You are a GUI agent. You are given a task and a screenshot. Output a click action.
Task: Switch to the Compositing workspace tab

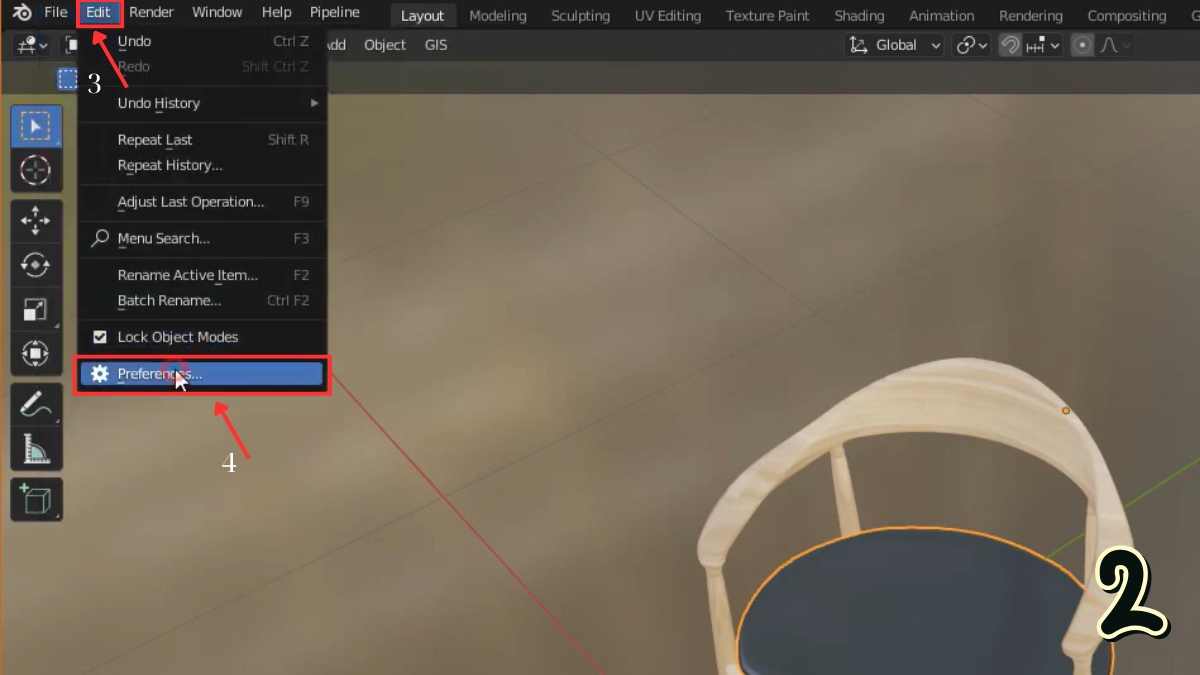(x=1126, y=16)
